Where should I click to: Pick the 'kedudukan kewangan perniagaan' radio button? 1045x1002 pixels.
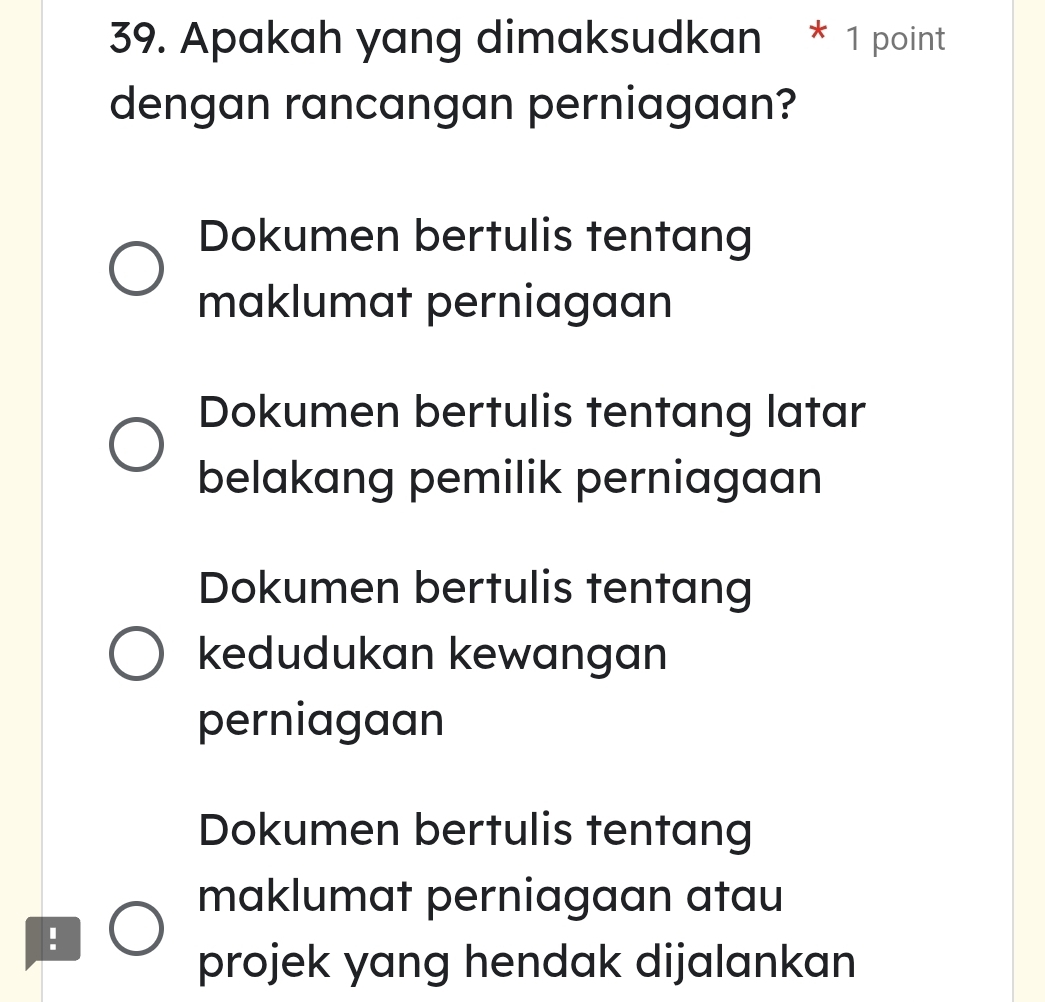tap(135, 655)
